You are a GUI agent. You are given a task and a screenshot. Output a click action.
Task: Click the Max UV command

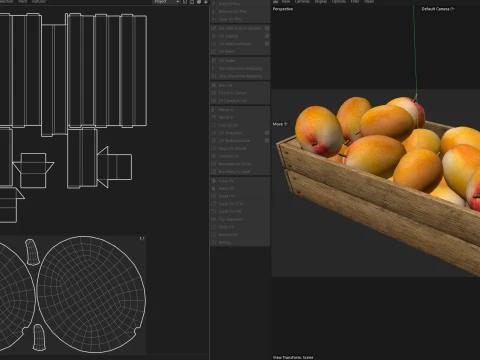tap(240, 85)
